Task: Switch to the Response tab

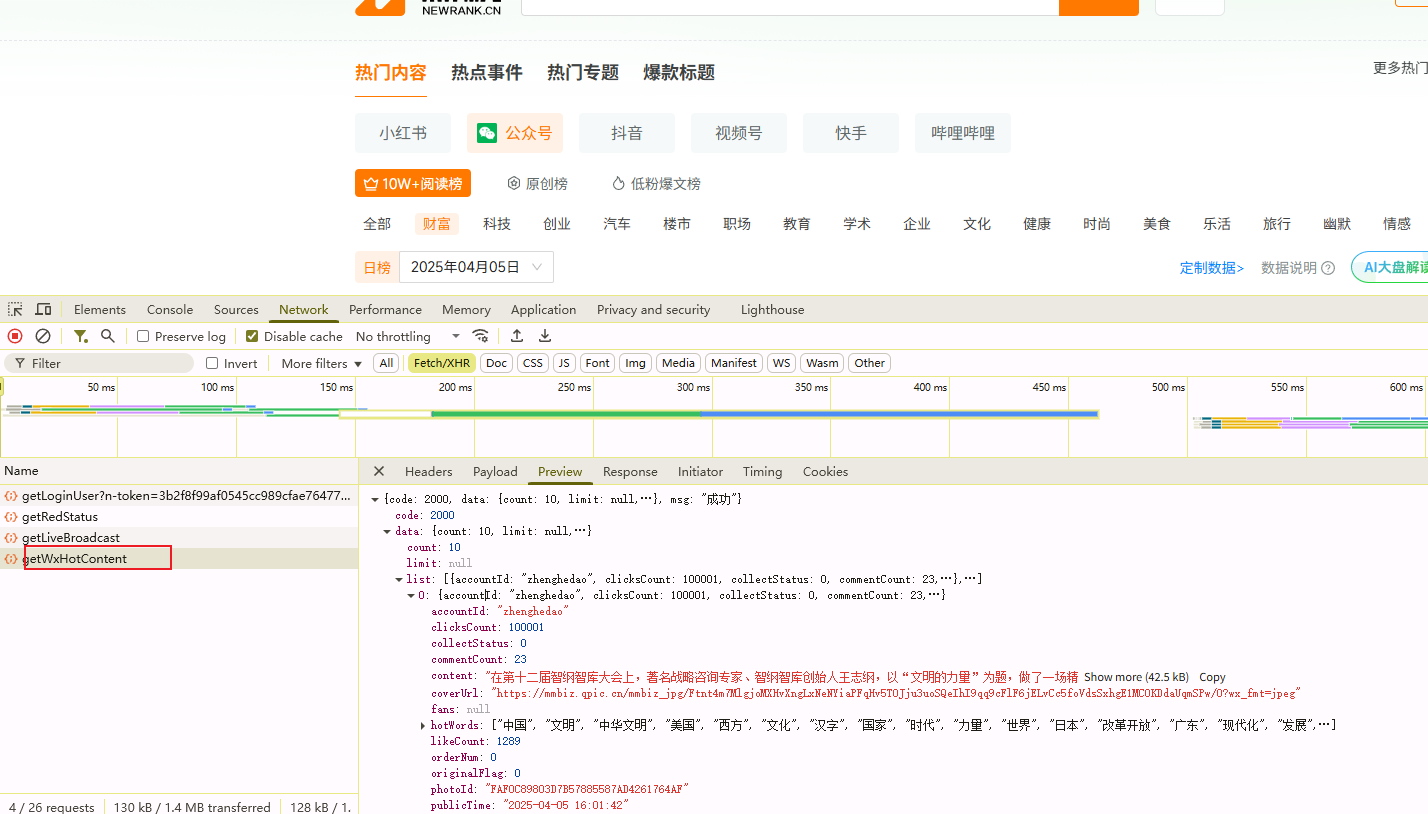Action: click(630, 471)
